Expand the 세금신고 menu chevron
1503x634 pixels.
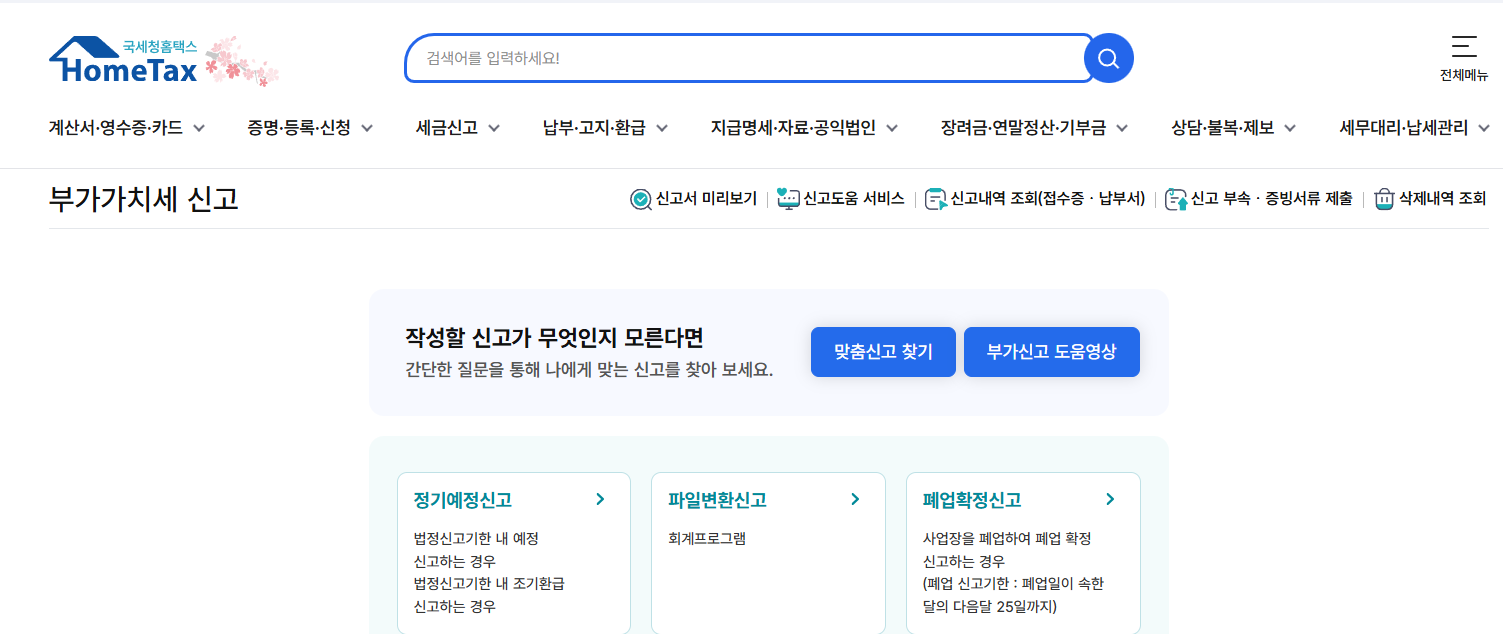point(493,128)
